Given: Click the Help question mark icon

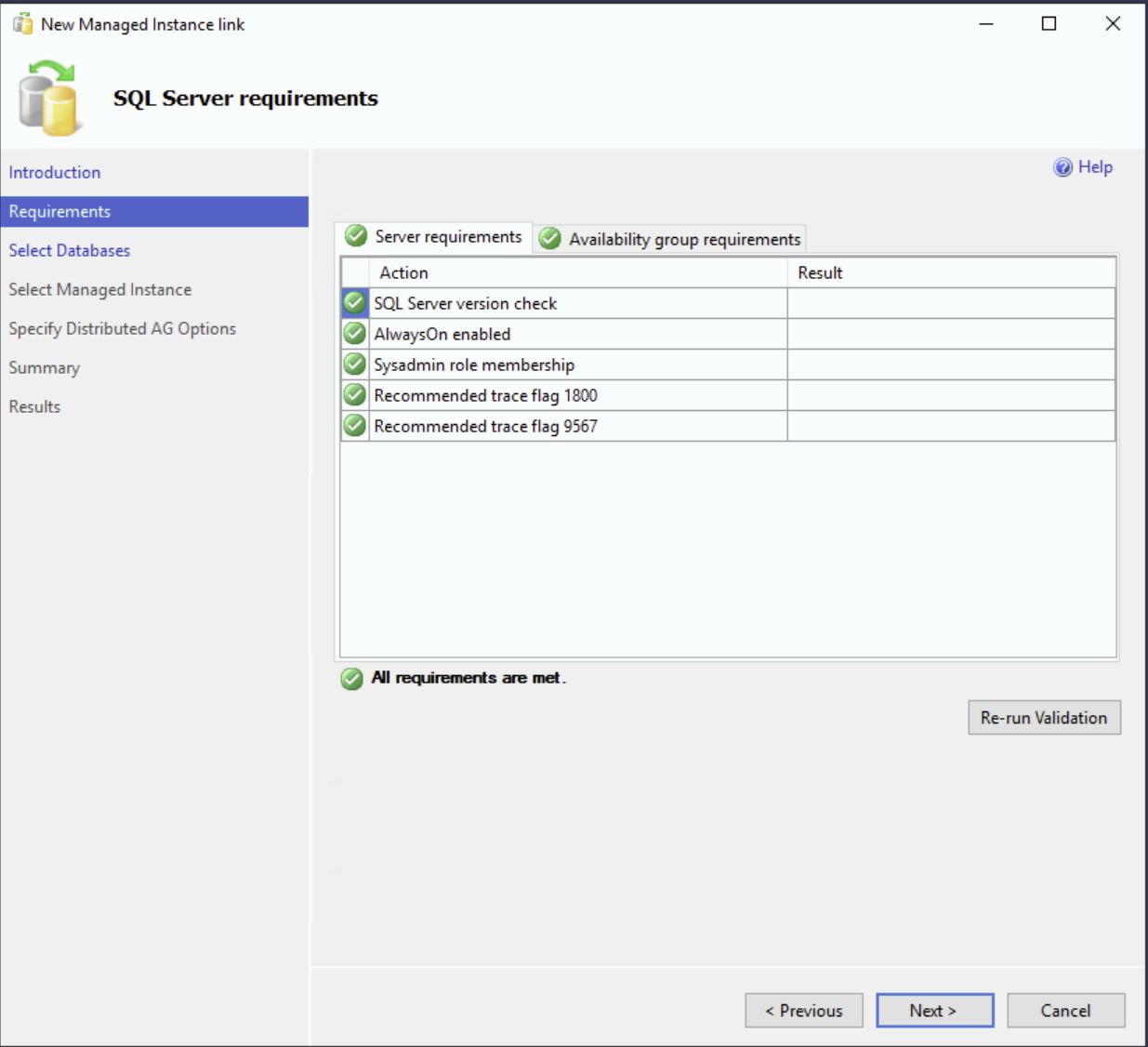Looking at the screenshot, I should (1062, 167).
